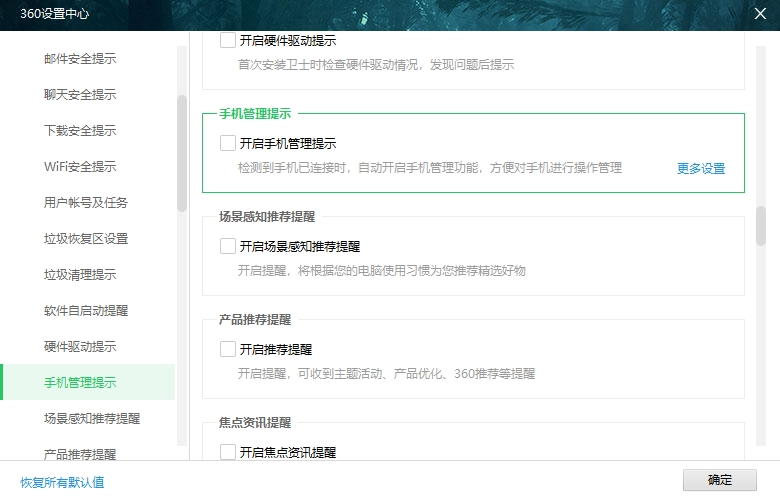The width and height of the screenshot is (780, 500).
Task: Select 用户帐号及任务 in sidebar
Action: [88, 202]
